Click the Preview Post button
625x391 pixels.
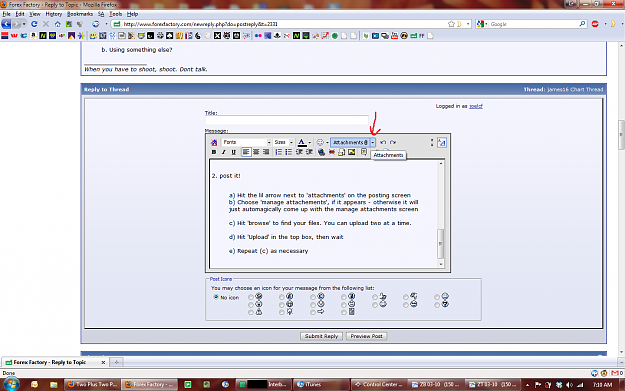[366, 336]
